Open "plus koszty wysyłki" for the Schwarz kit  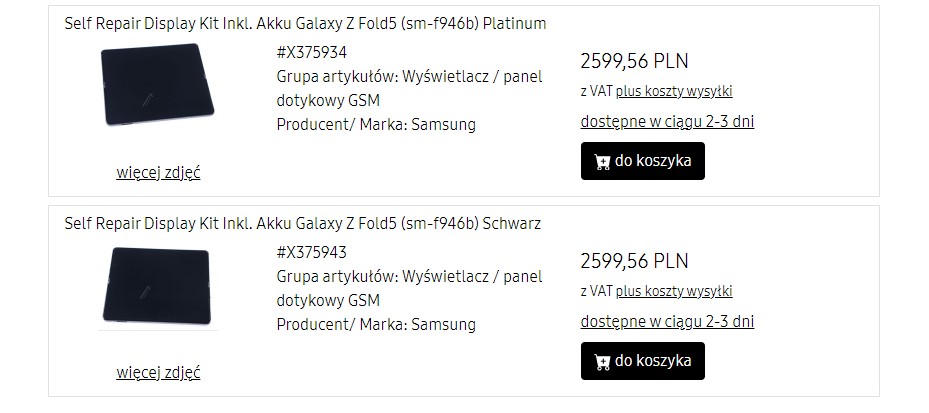674,291
